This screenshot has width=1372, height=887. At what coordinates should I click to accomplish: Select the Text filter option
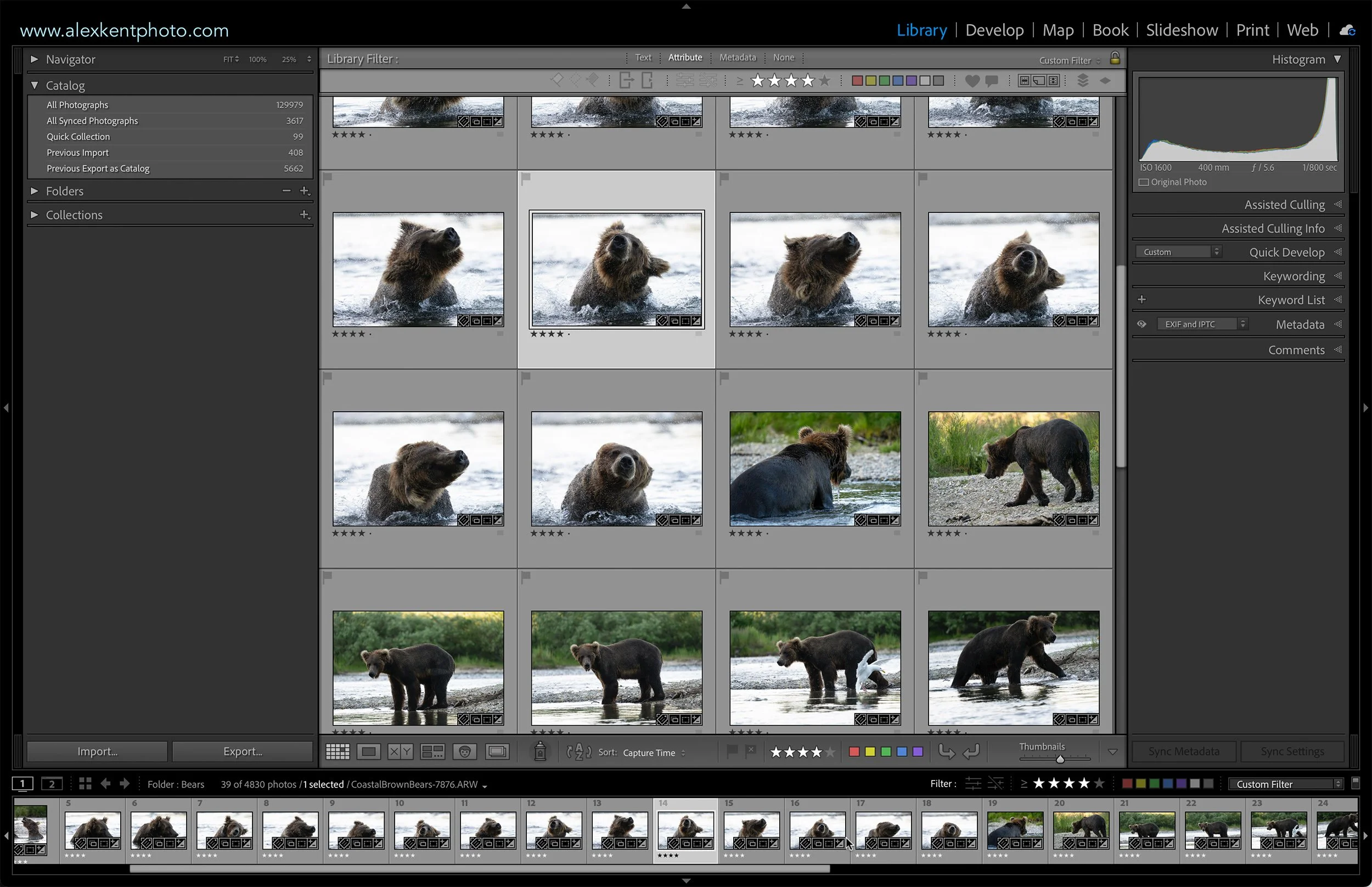[x=643, y=58]
